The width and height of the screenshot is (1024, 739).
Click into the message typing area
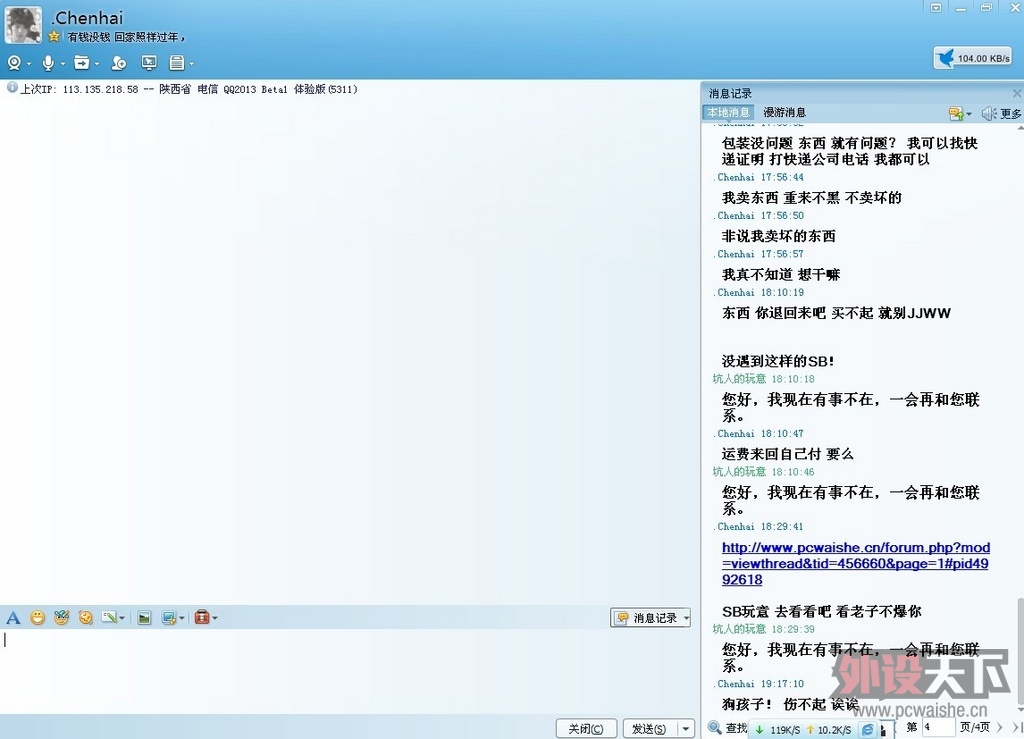(349, 671)
